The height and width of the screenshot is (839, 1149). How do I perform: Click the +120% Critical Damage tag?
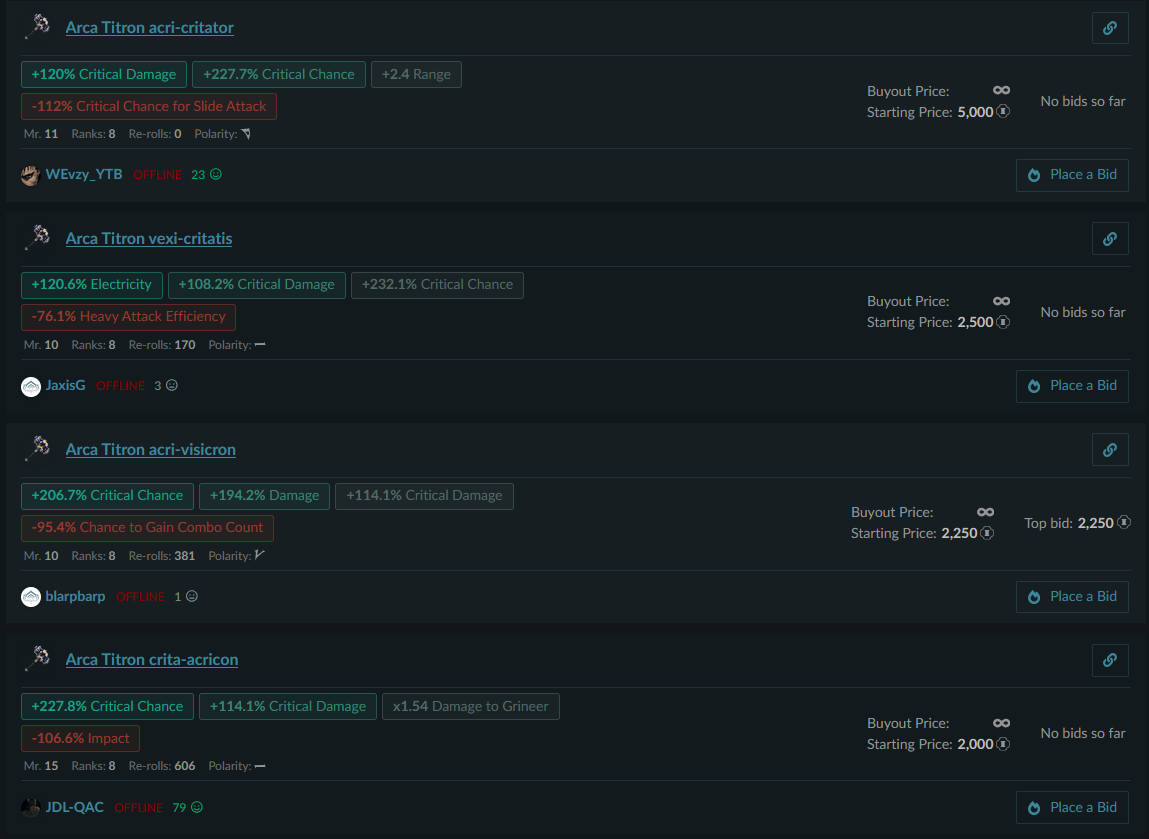[x=103, y=74]
